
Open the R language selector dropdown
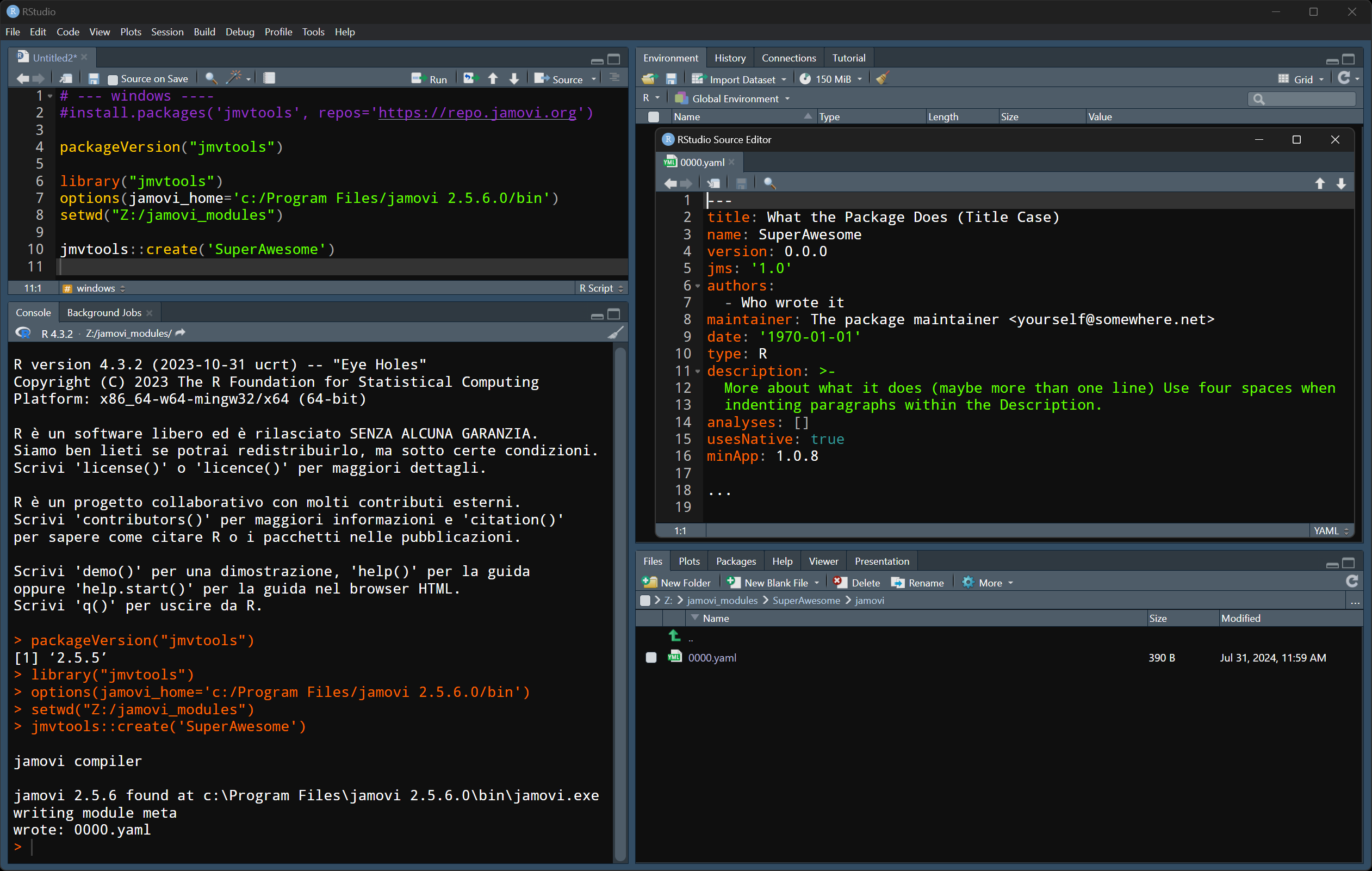click(x=651, y=98)
